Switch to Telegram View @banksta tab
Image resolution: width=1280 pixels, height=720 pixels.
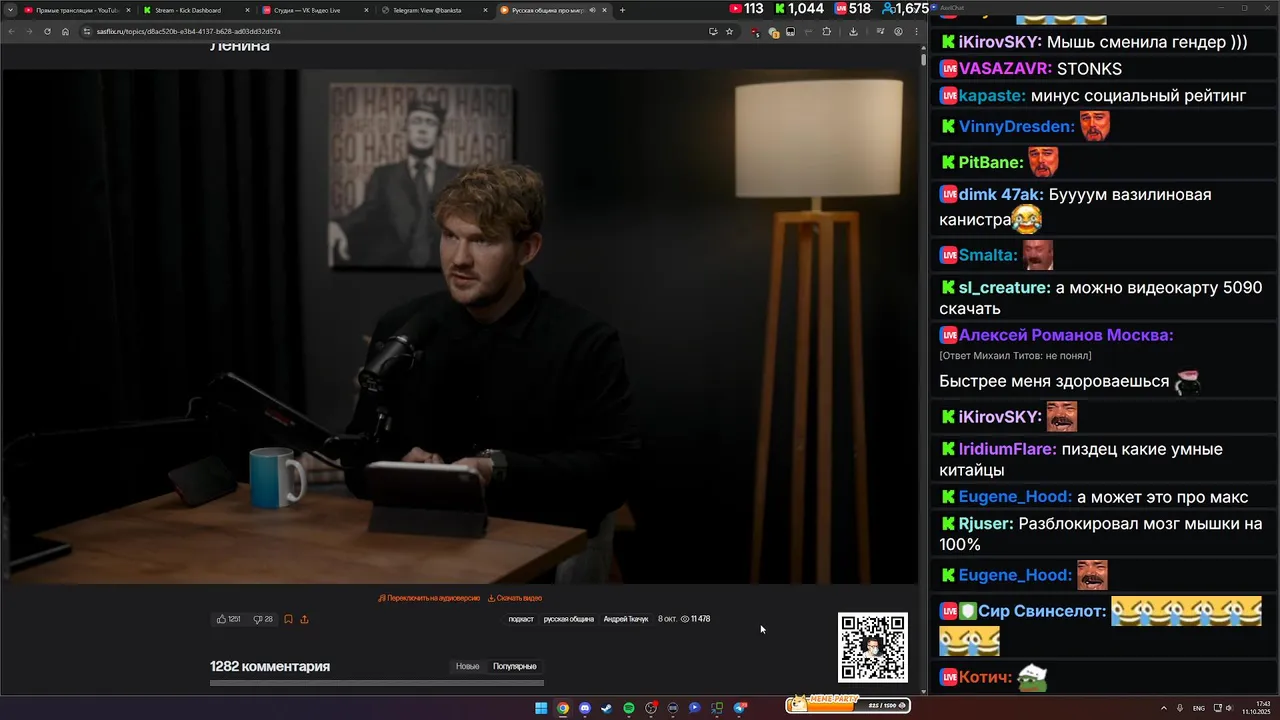[x=434, y=10]
